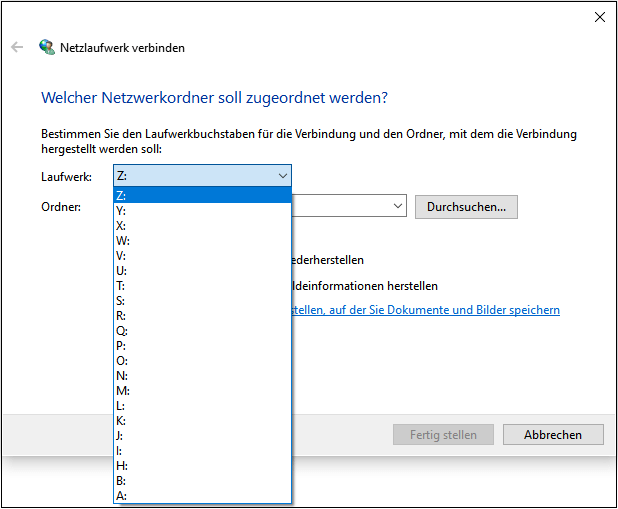Screen dimensions: 618x509
Task: Select drive letter W:
Action: pyautogui.click(x=203, y=241)
